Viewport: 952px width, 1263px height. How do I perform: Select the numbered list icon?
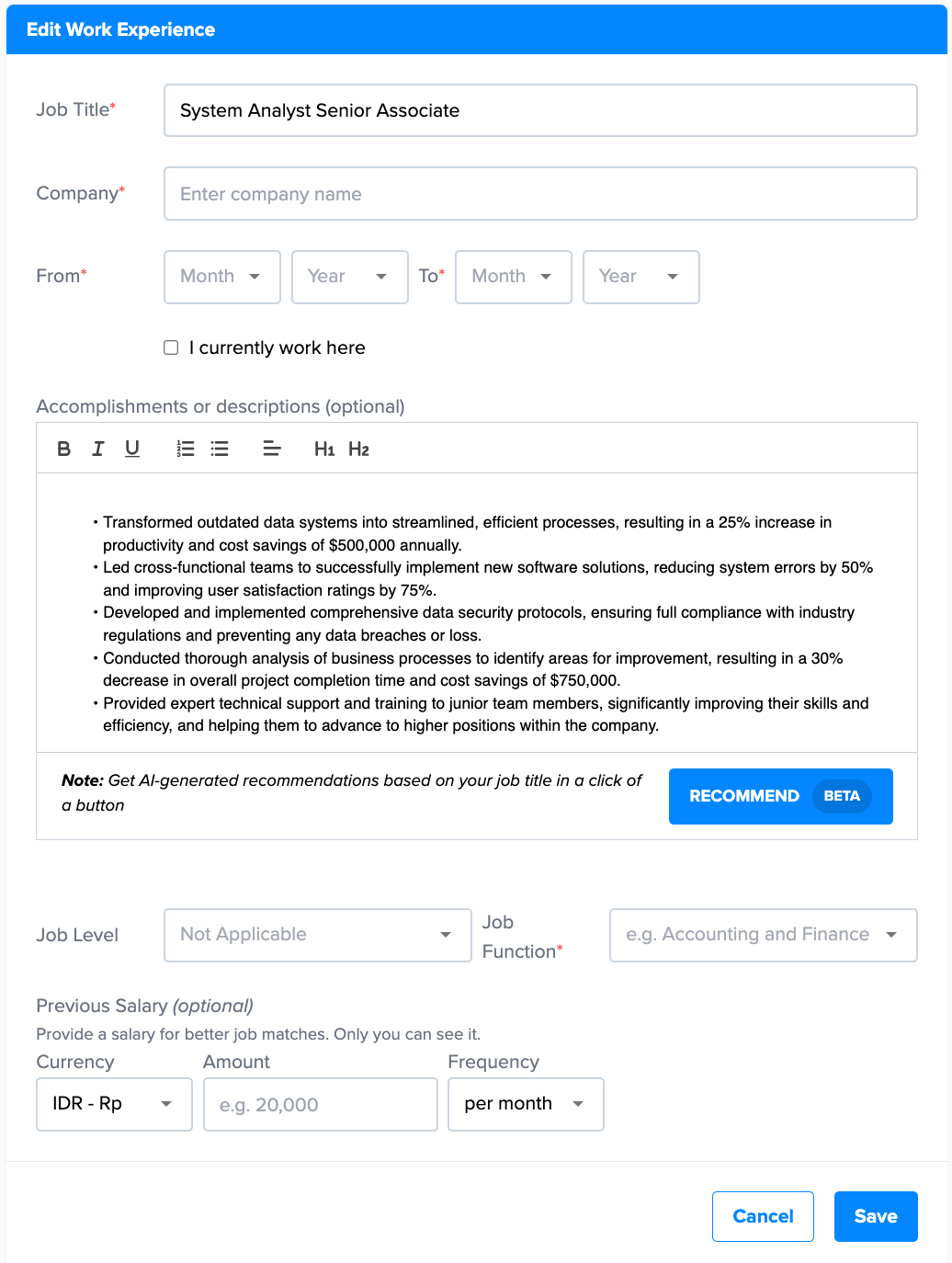(x=185, y=449)
